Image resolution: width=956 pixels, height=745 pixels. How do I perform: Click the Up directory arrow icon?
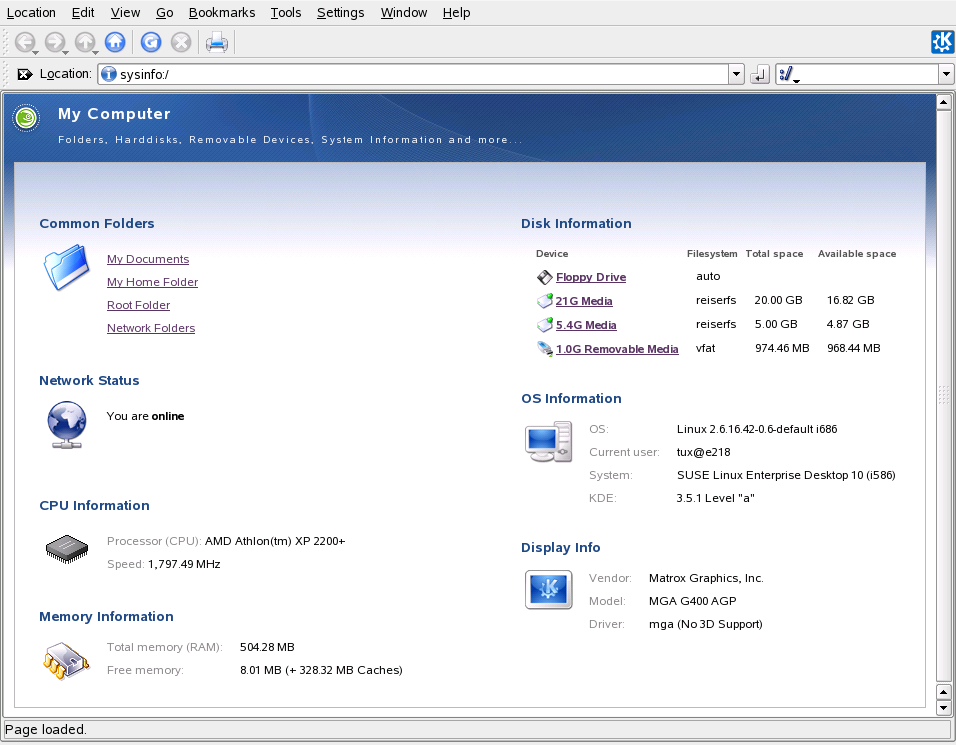(85, 42)
